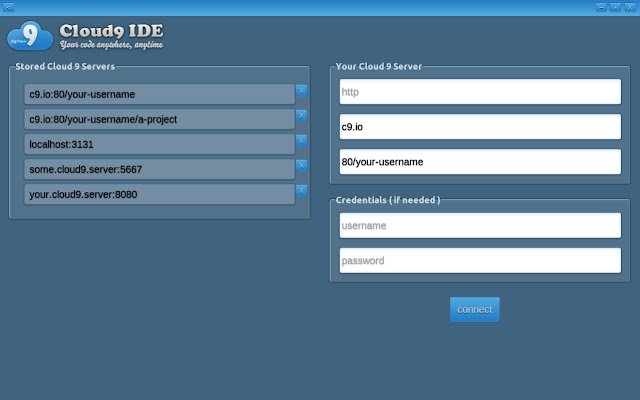The height and width of the screenshot is (400, 640).
Task: Pick the localhost:3131 server
Action: click(160, 144)
